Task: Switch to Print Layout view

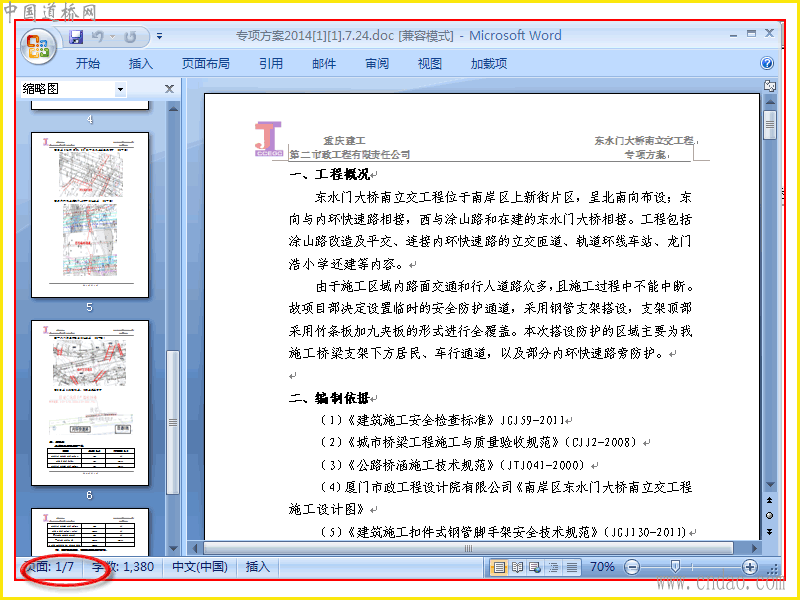Action: pos(498,567)
